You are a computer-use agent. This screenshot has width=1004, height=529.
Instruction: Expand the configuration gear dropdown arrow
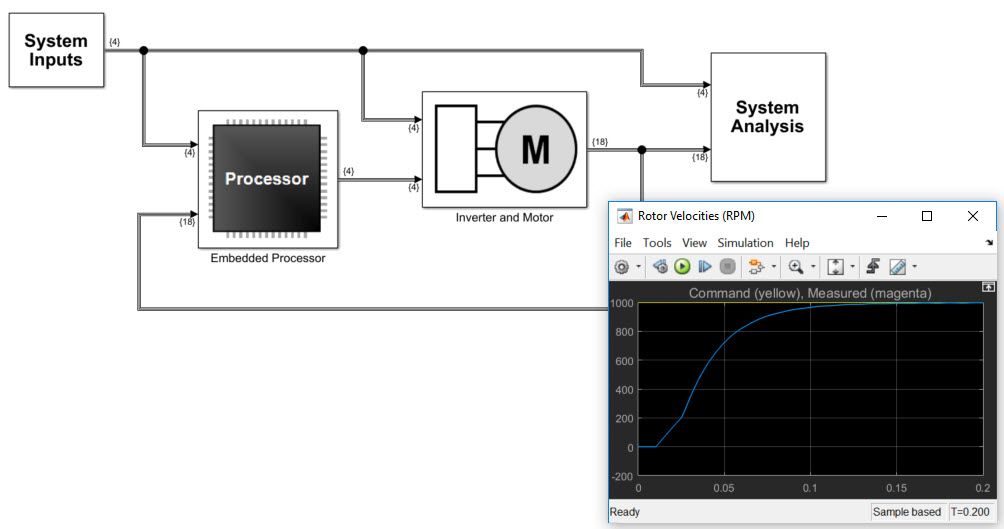point(637,267)
